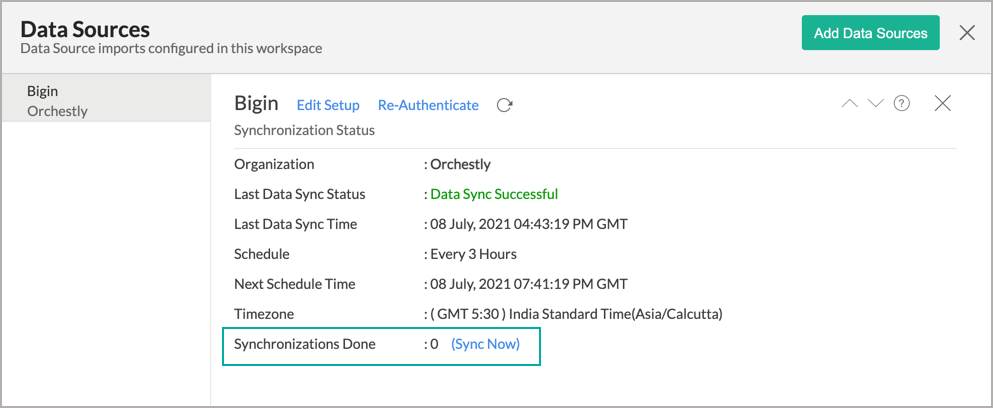Close the Data Sources dialog
This screenshot has width=993, height=408.
click(x=967, y=33)
